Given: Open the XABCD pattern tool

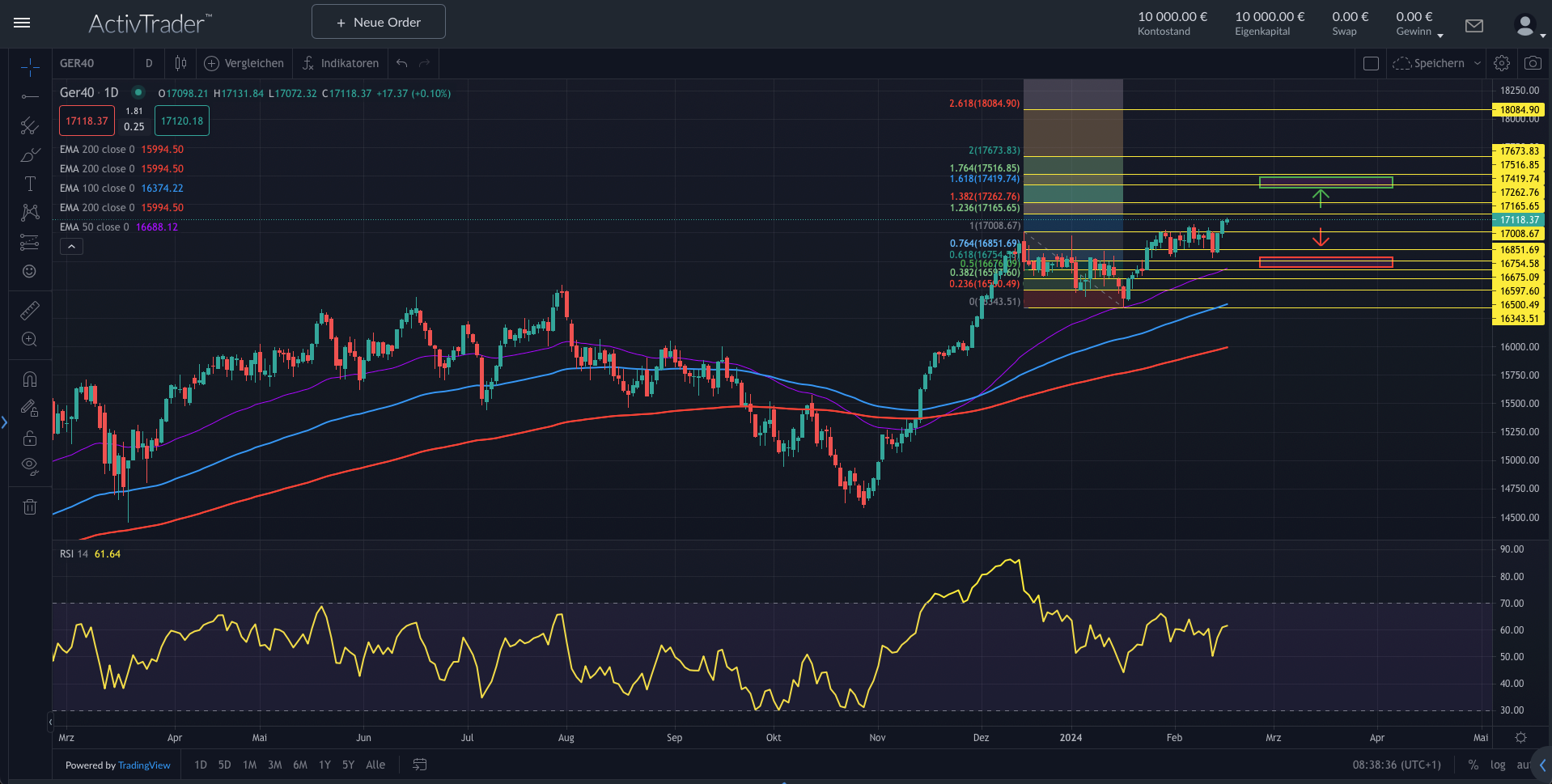Looking at the screenshot, I should click(29, 213).
